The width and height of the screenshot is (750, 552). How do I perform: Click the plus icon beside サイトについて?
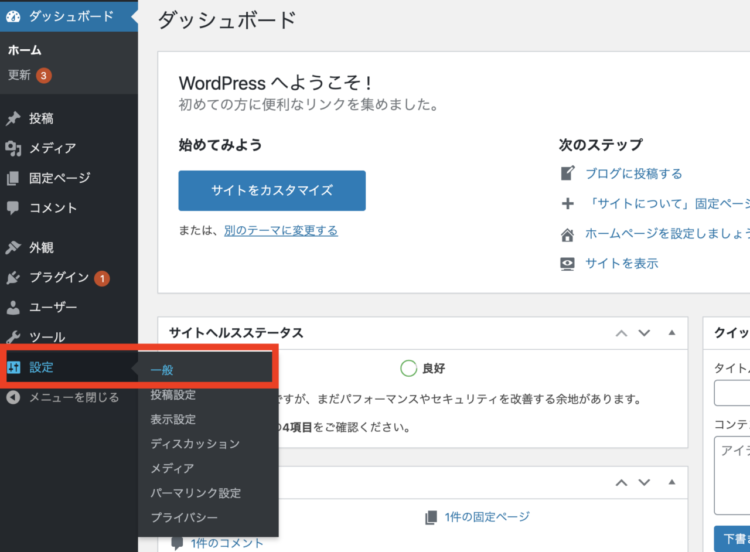(x=568, y=204)
